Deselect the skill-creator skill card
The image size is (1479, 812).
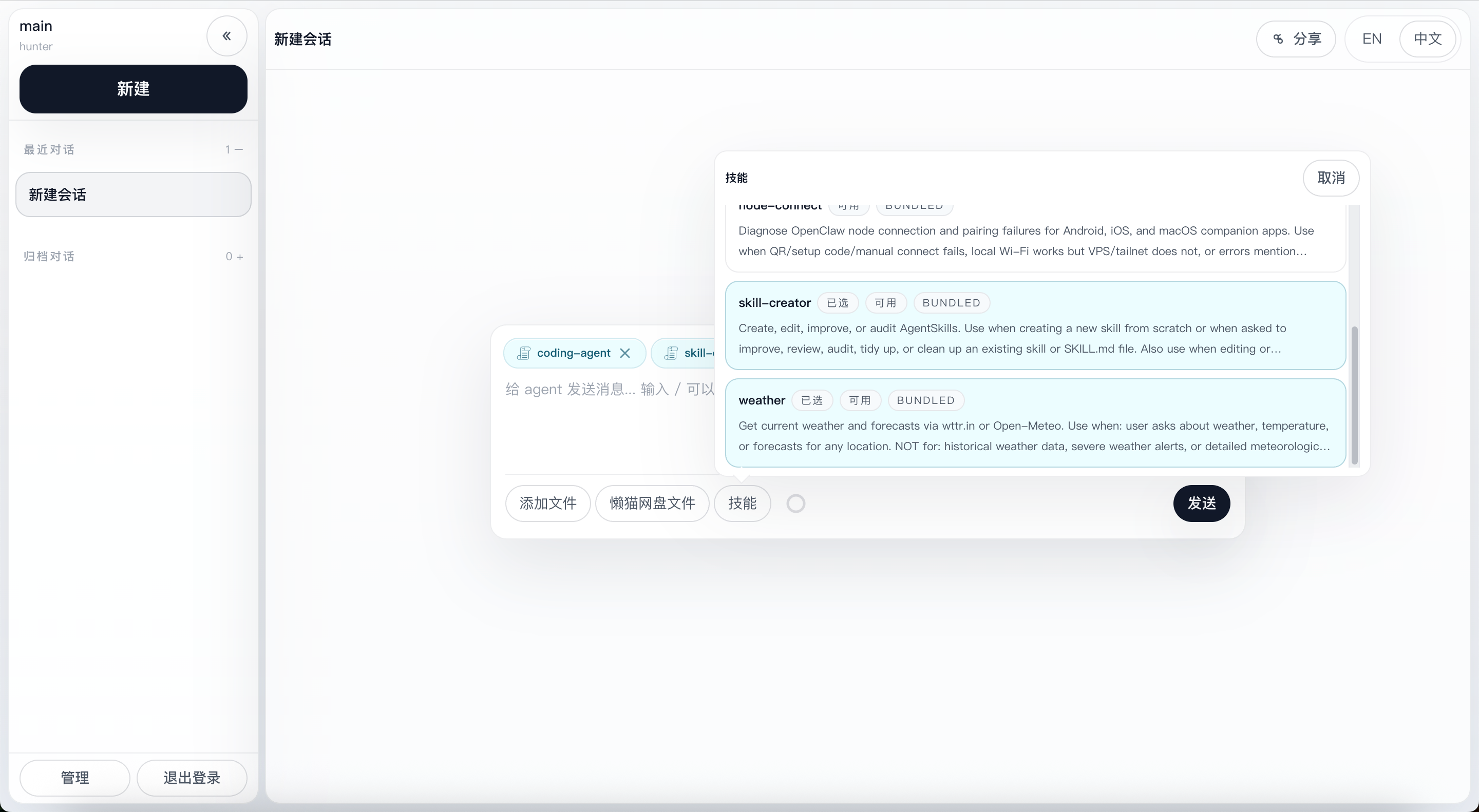1035,325
